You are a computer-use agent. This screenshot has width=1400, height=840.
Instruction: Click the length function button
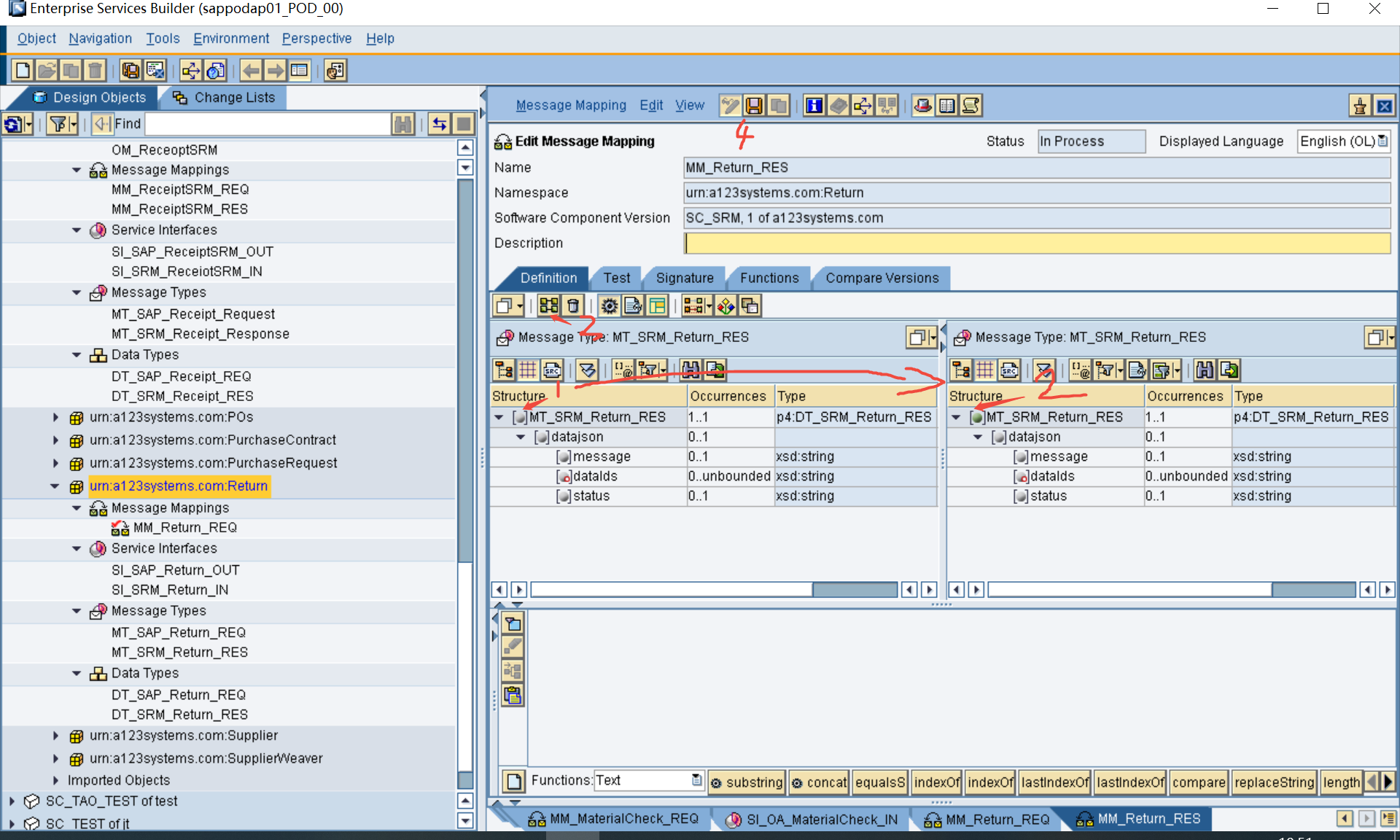pyautogui.click(x=1341, y=782)
